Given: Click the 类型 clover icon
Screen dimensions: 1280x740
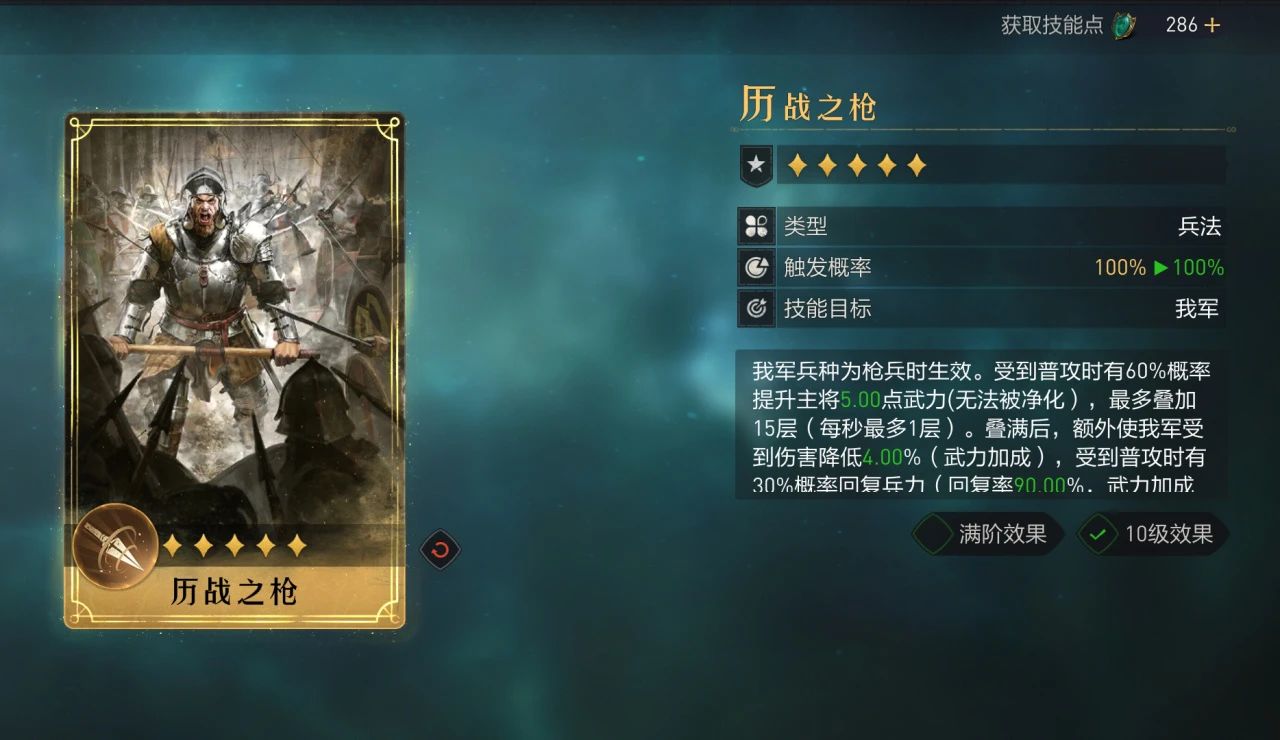Looking at the screenshot, I should coord(756,226).
